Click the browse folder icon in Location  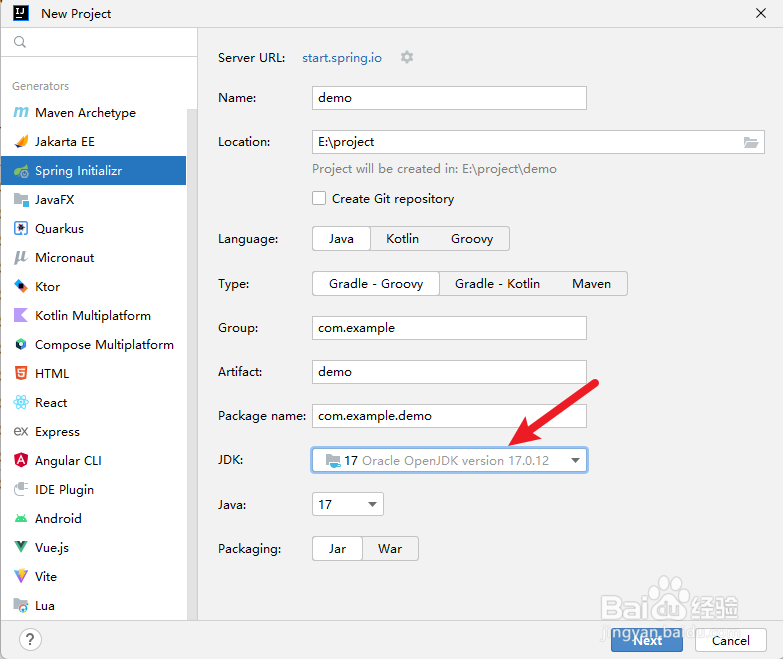[751, 142]
